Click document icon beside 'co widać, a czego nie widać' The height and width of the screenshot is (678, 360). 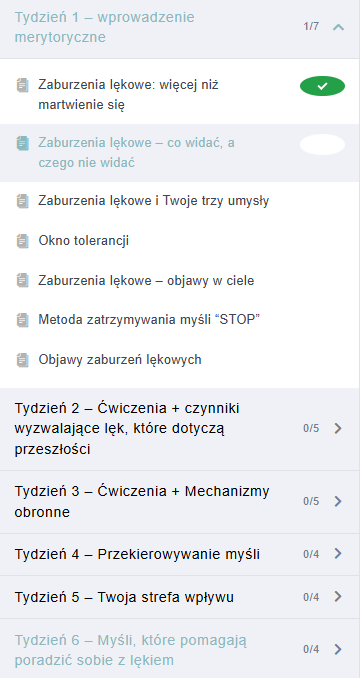(22, 143)
